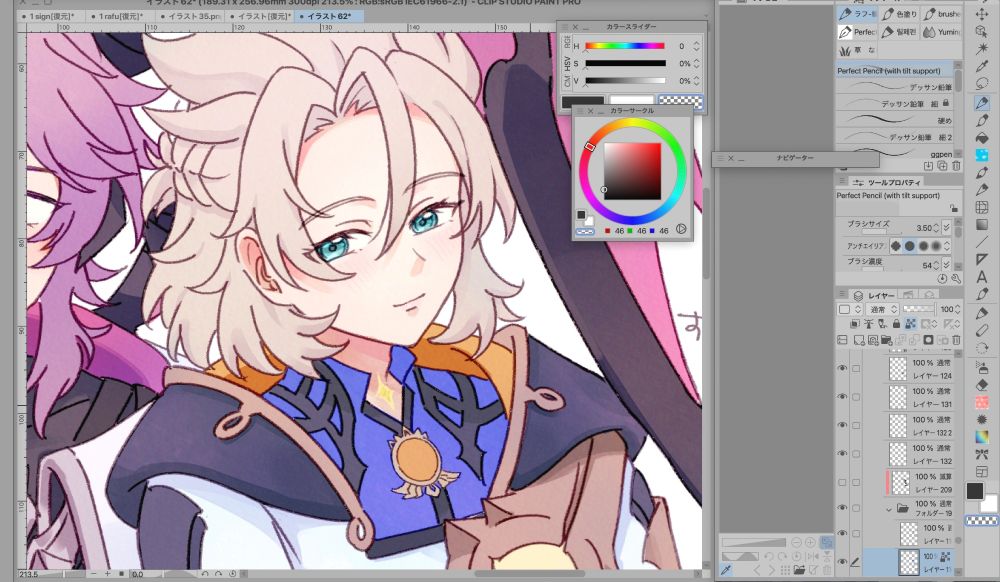The height and width of the screenshot is (582, 1000).
Task: Adjust the saturation value stepper
Action: click(x=696, y=63)
